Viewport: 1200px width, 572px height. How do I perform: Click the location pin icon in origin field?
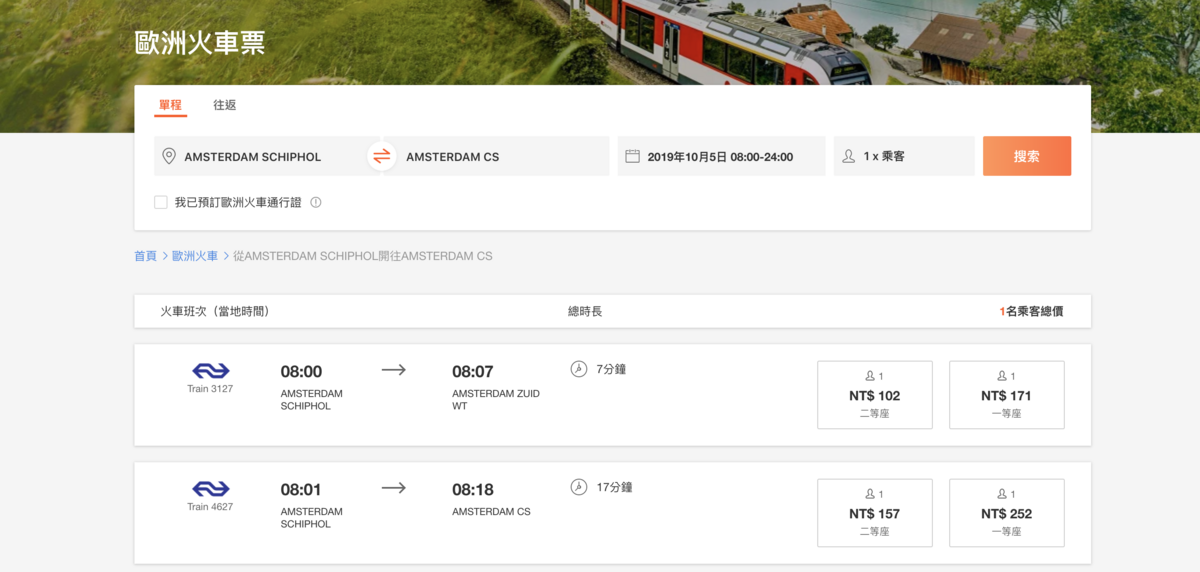pyautogui.click(x=169, y=157)
